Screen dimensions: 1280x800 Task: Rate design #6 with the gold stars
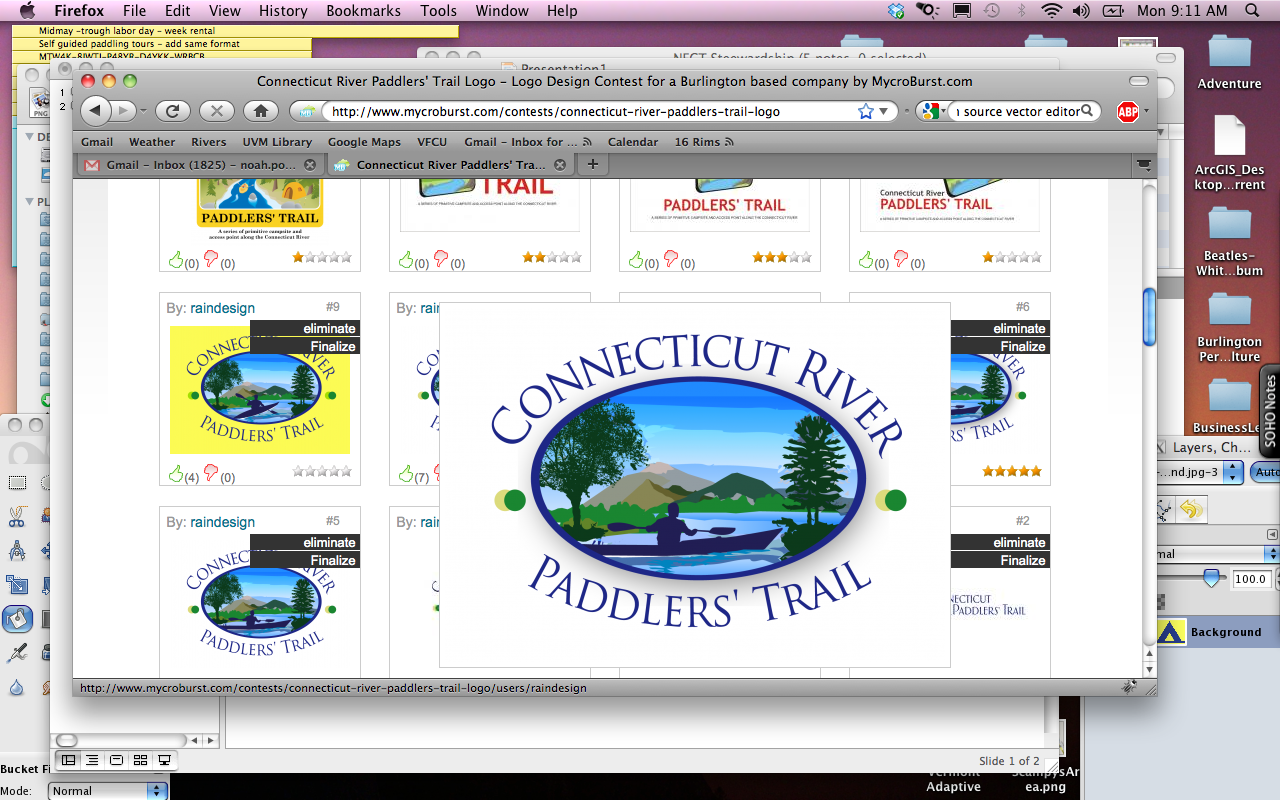(1011, 471)
